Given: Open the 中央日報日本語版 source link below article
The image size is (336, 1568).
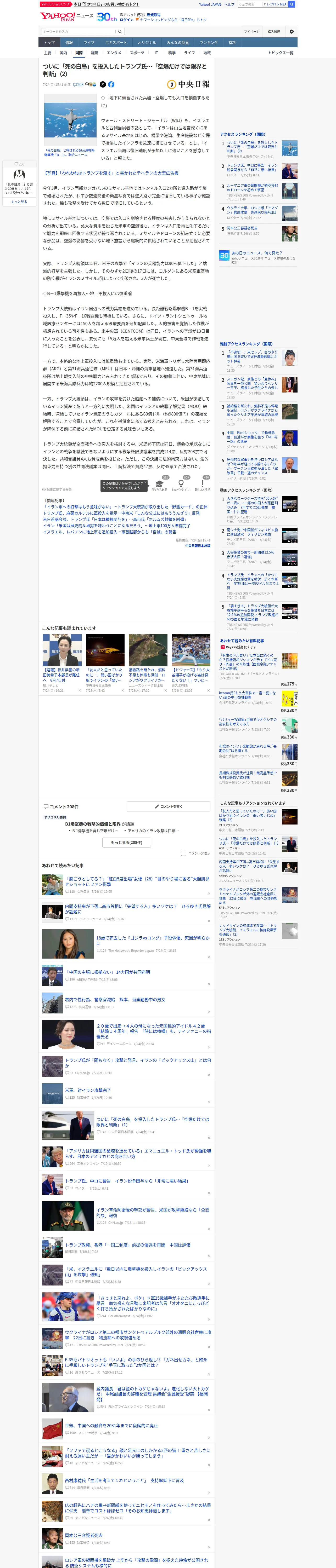Looking at the screenshot, I should click(x=198, y=546).
